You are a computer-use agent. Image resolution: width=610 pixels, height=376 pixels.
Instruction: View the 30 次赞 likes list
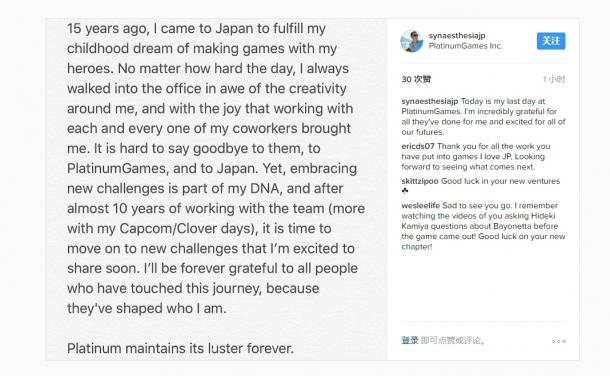416,79
